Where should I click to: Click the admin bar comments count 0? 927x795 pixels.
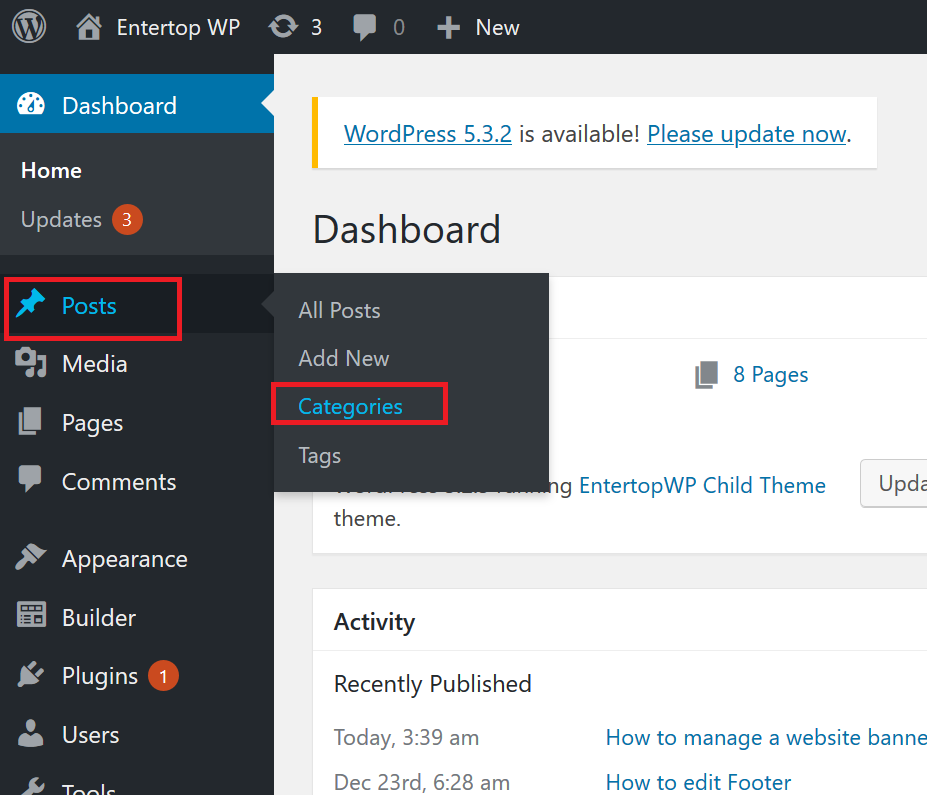[x=399, y=28]
